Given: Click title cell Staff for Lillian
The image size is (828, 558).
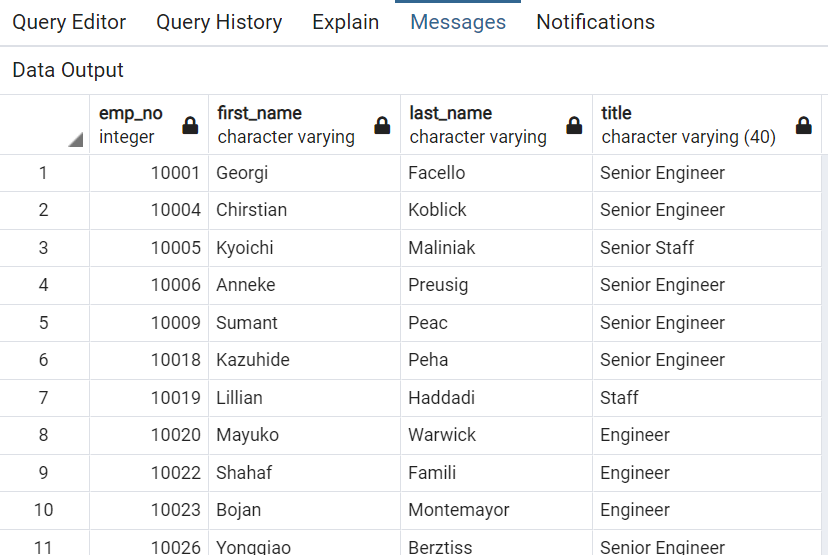Looking at the screenshot, I should (707, 398).
